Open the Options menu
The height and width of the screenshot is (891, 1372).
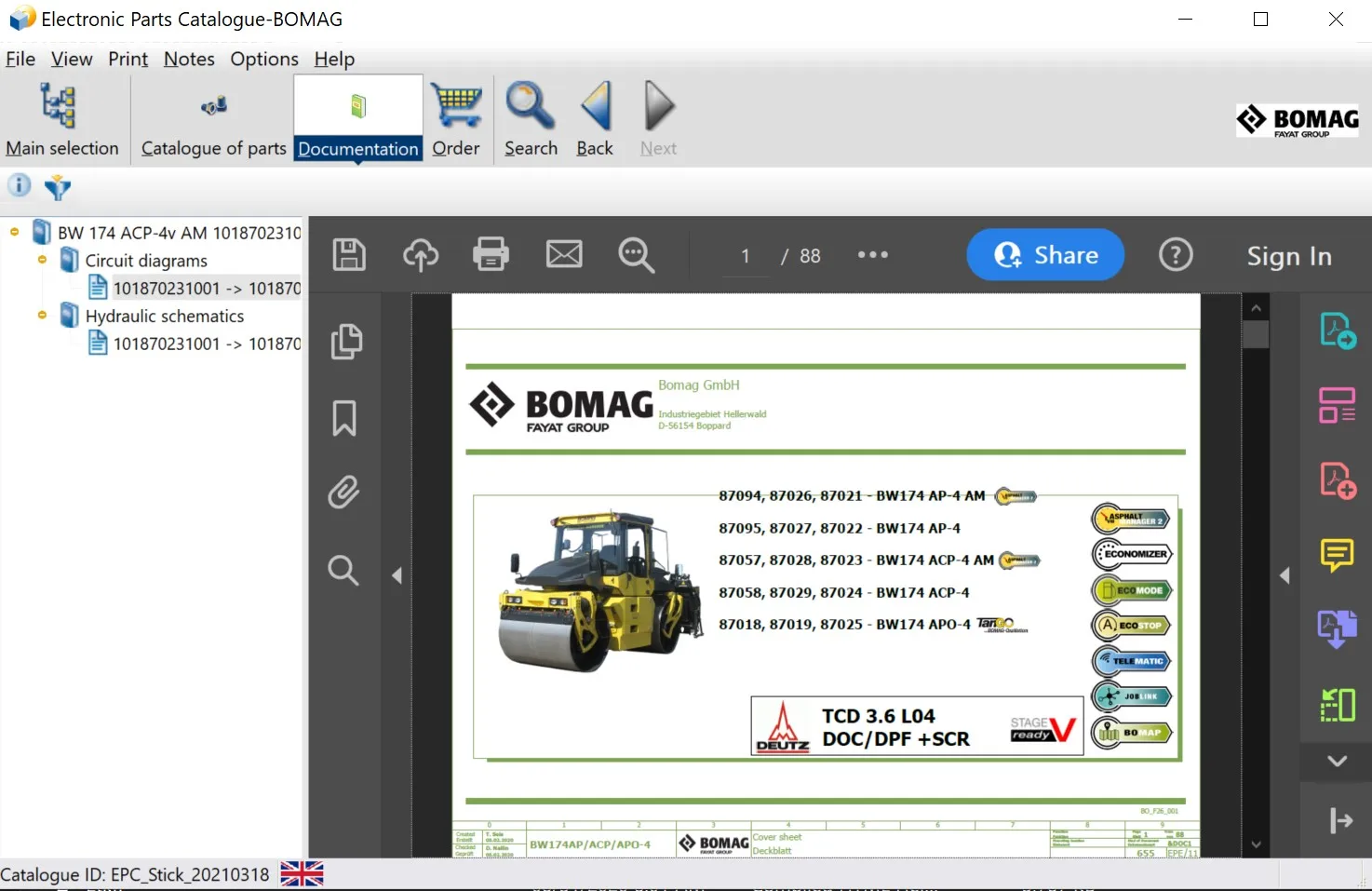[263, 59]
